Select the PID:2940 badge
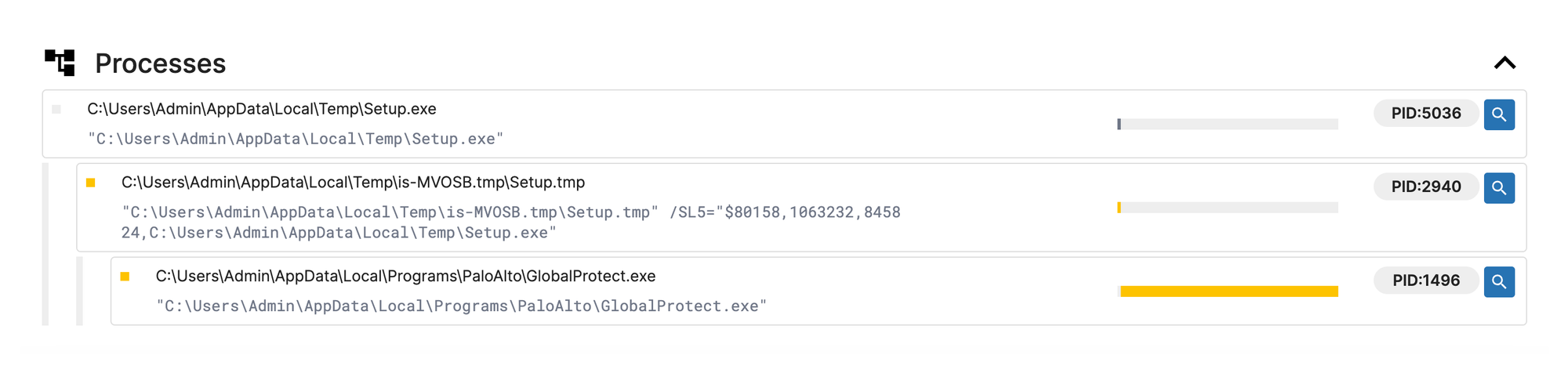This screenshot has width=1568, height=373. point(1426,186)
